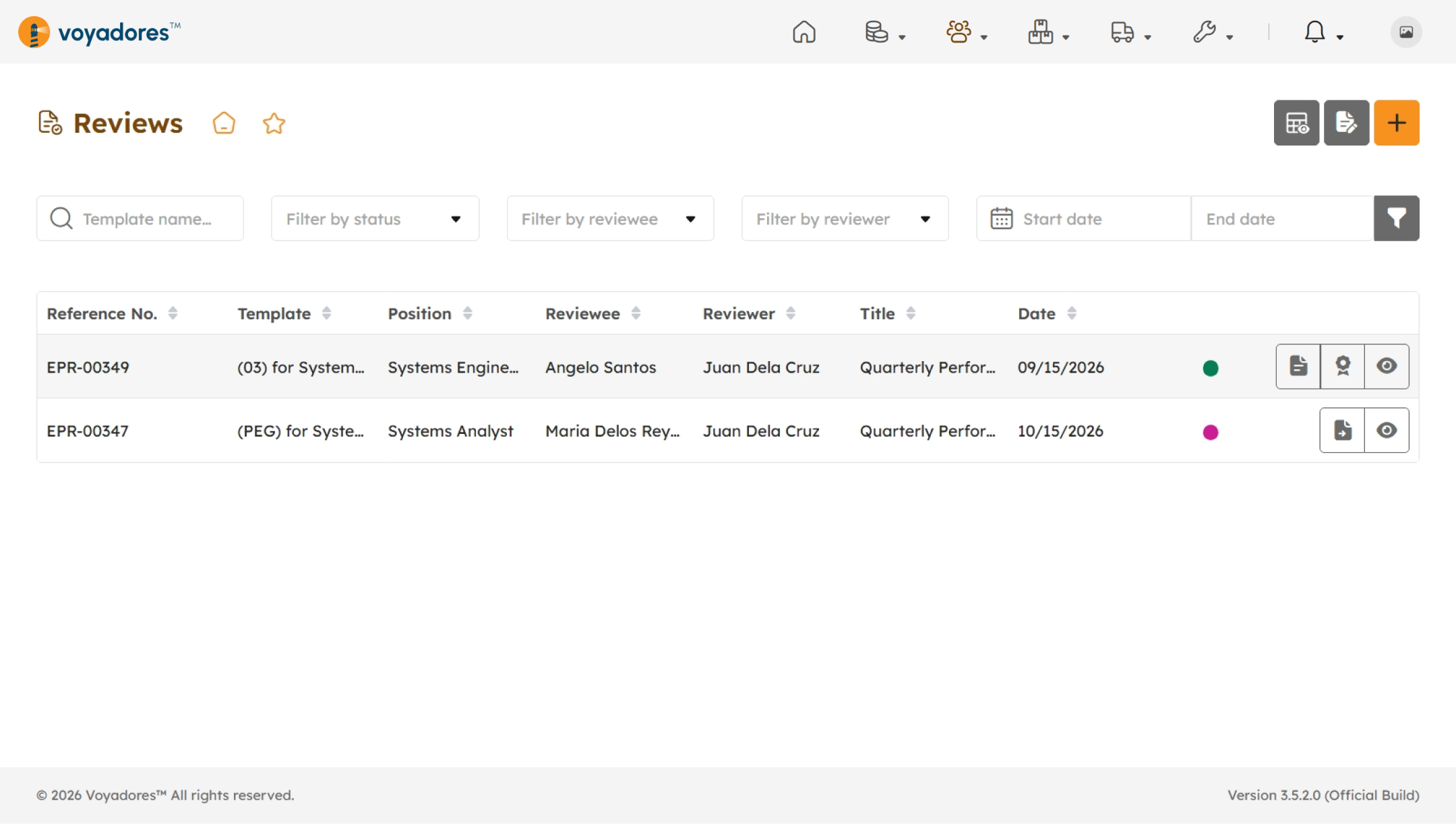View EPR-00347 with eye icon

point(1387,431)
